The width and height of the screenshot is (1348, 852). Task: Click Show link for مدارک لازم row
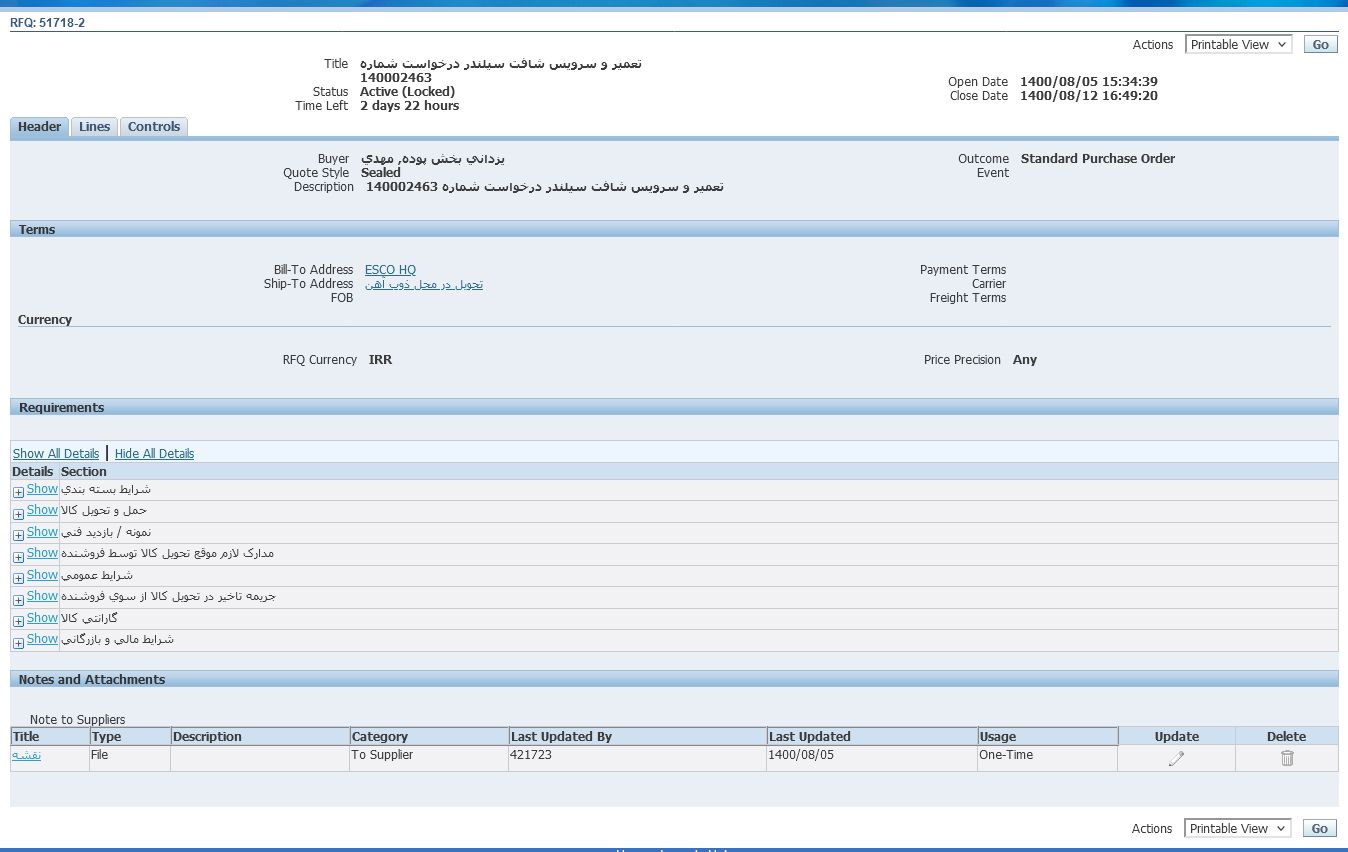(42, 553)
